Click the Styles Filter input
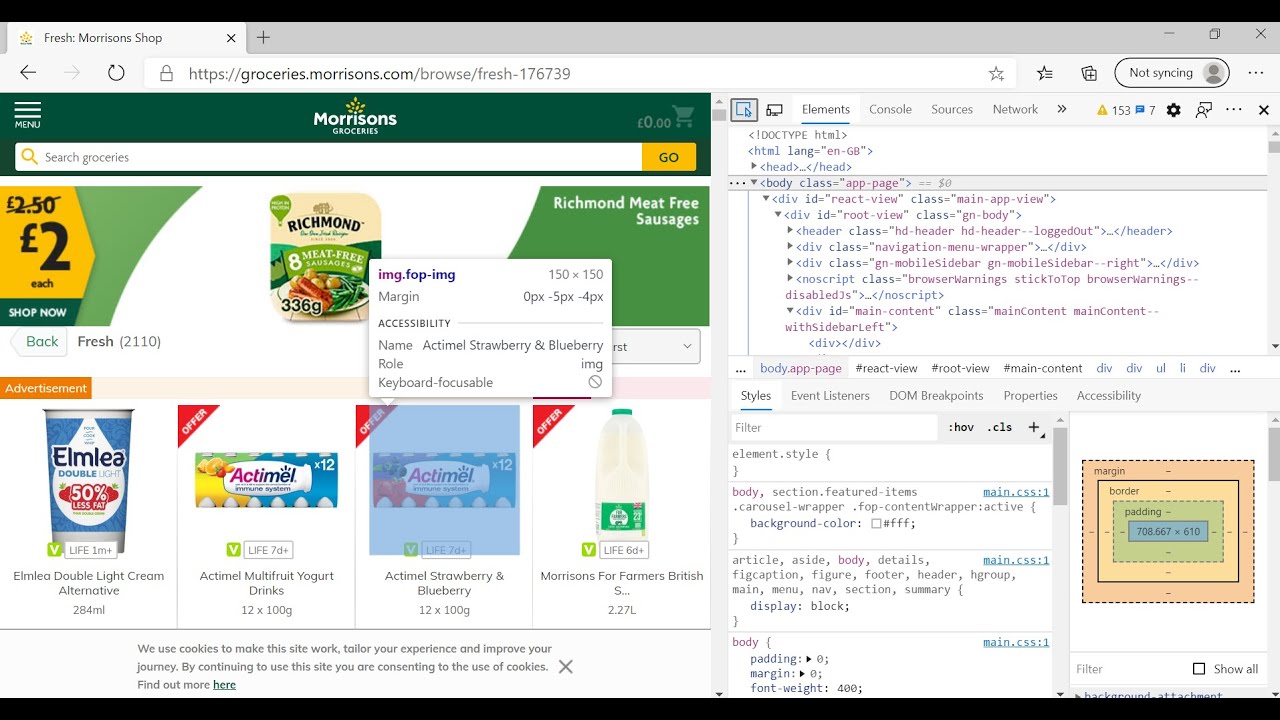 [x=834, y=427]
